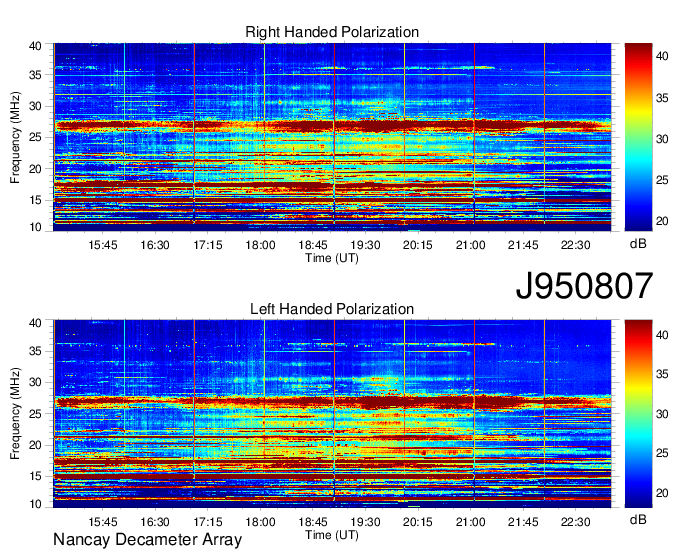Click the 19:30 time tick of Left Handed plot
Image resolution: width=680 pixels, height=552 pixels.
click(365, 522)
